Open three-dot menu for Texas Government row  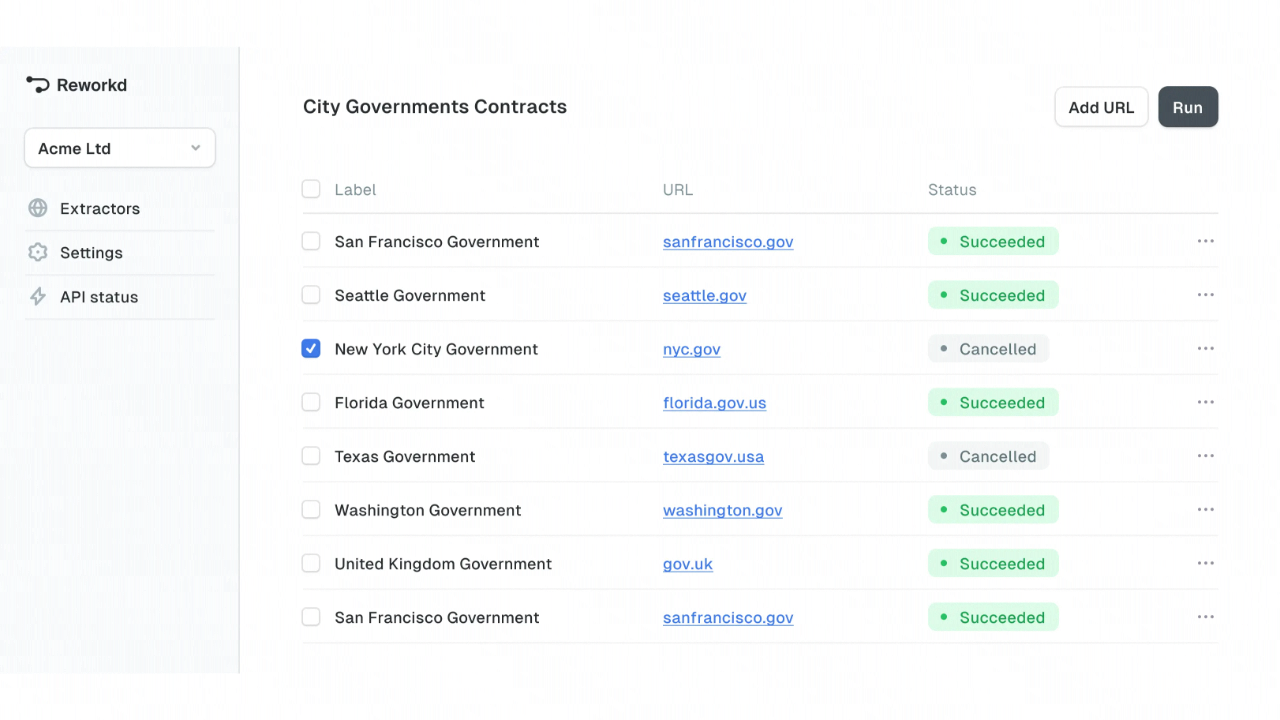1205,456
